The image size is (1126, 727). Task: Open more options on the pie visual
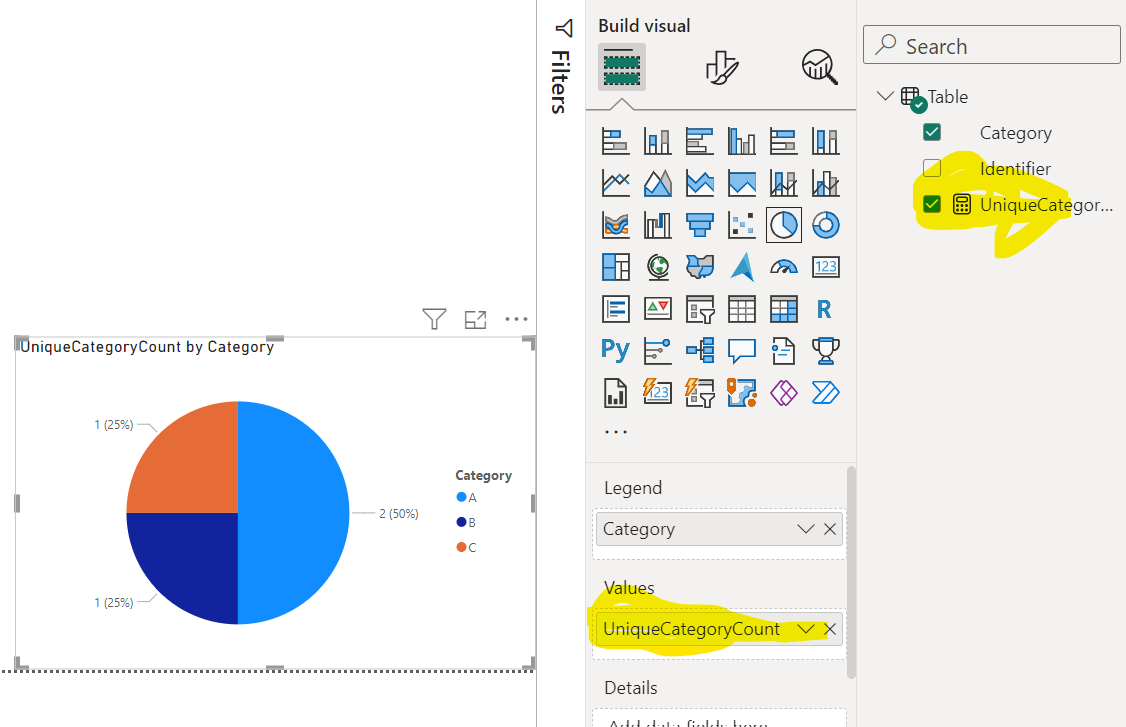pyautogui.click(x=516, y=318)
